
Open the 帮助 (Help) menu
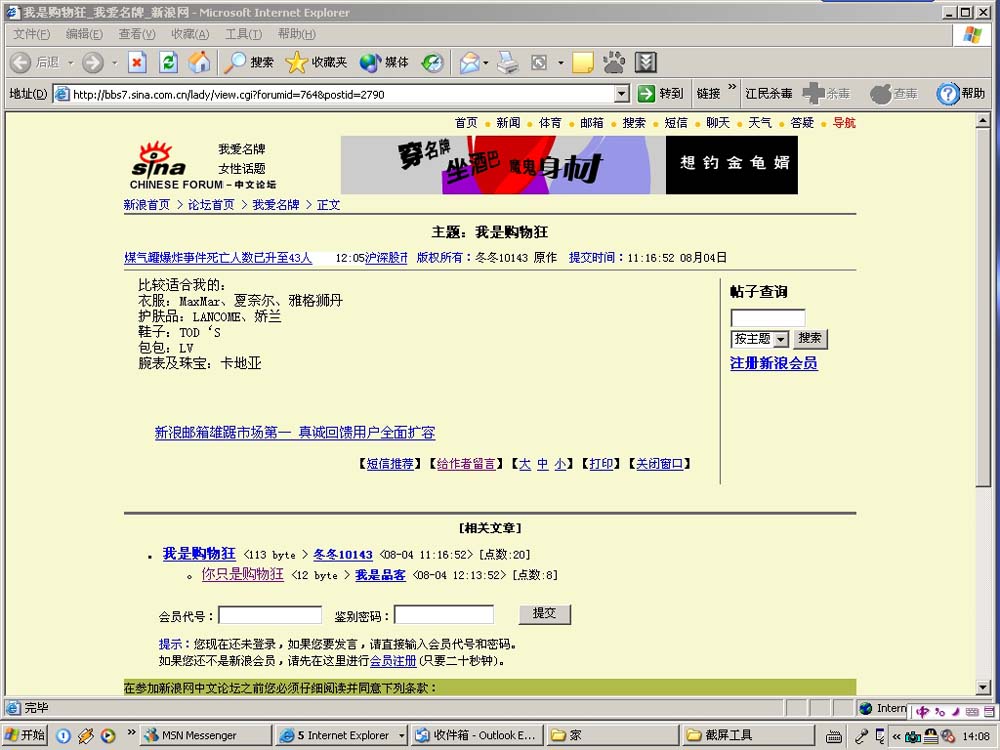click(x=297, y=34)
